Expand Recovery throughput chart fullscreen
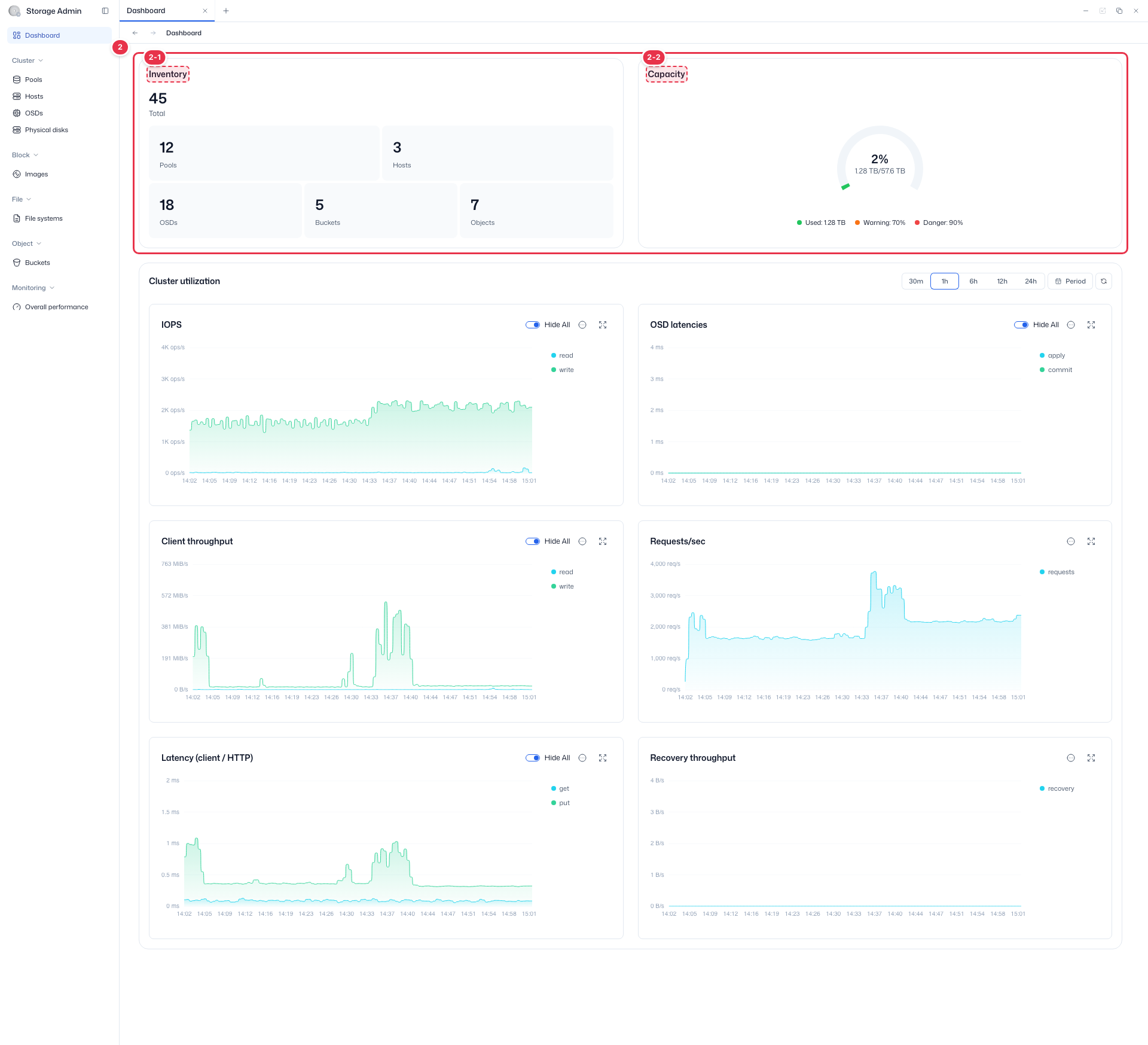Viewport: 1148px width, 1045px height. click(1091, 758)
